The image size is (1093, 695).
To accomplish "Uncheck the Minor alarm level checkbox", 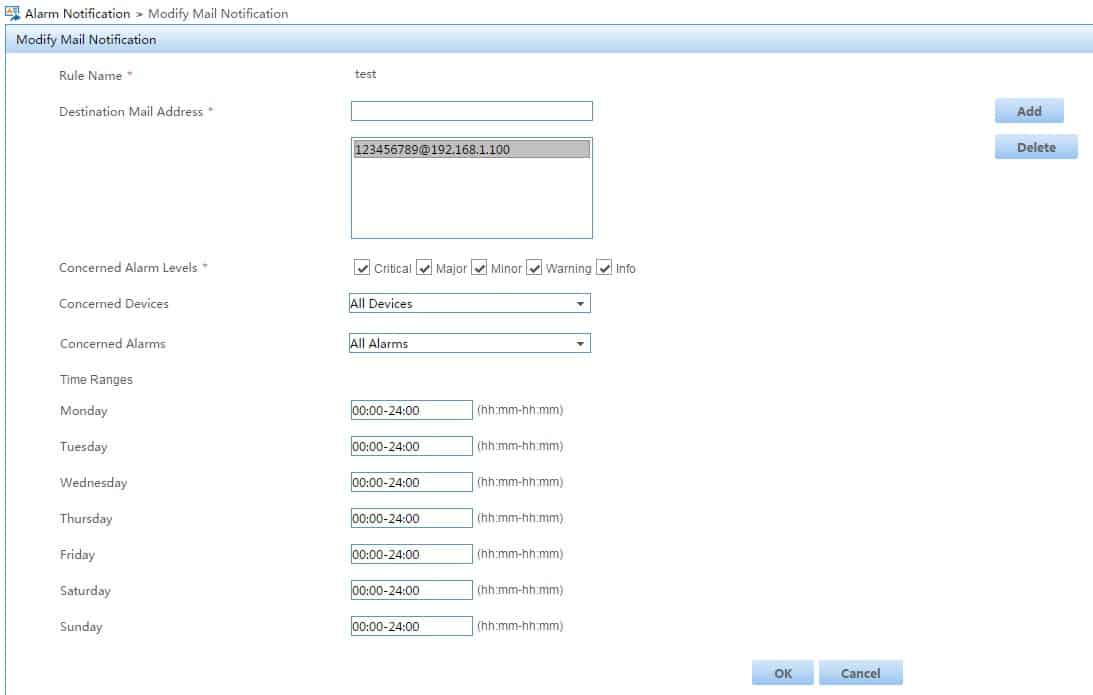I will click(x=479, y=268).
